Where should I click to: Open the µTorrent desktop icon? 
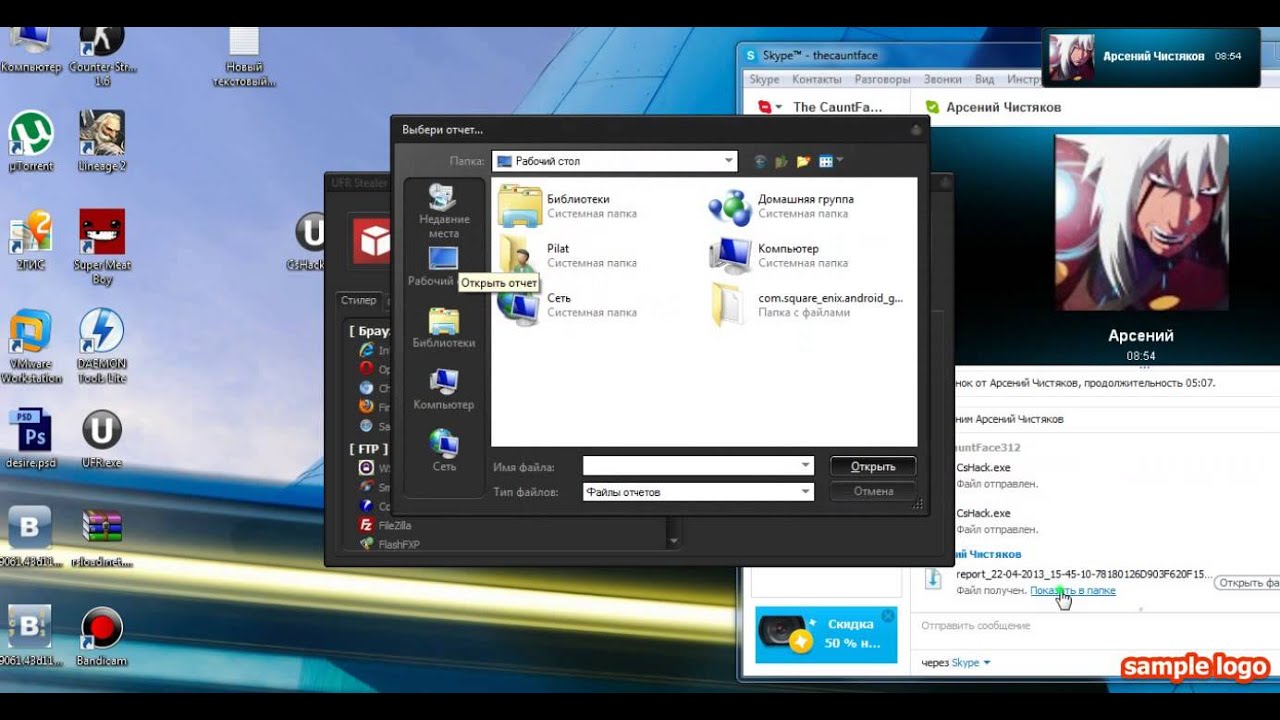pyautogui.click(x=31, y=141)
